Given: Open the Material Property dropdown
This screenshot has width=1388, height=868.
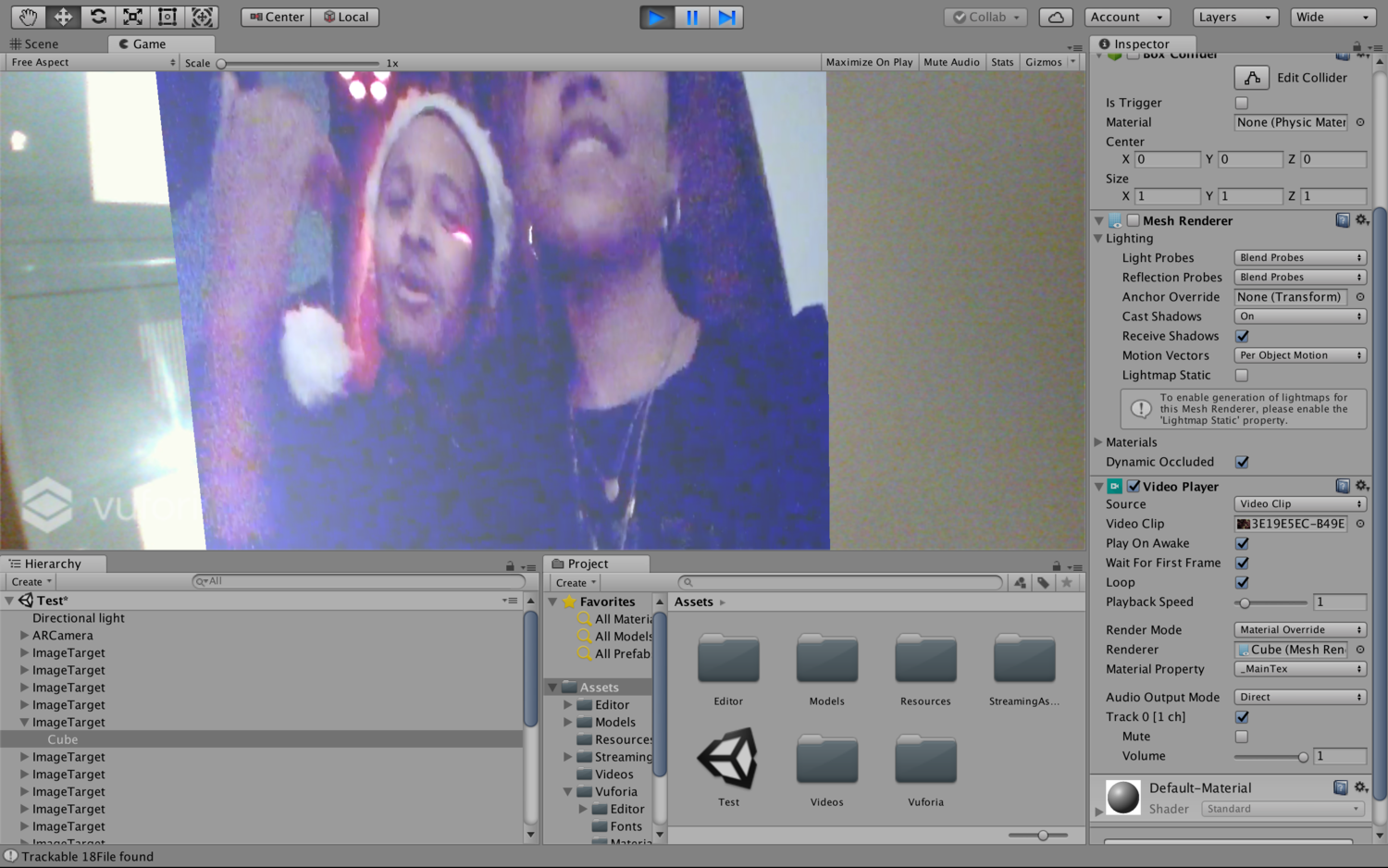Looking at the screenshot, I should pyautogui.click(x=1300, y=669).
